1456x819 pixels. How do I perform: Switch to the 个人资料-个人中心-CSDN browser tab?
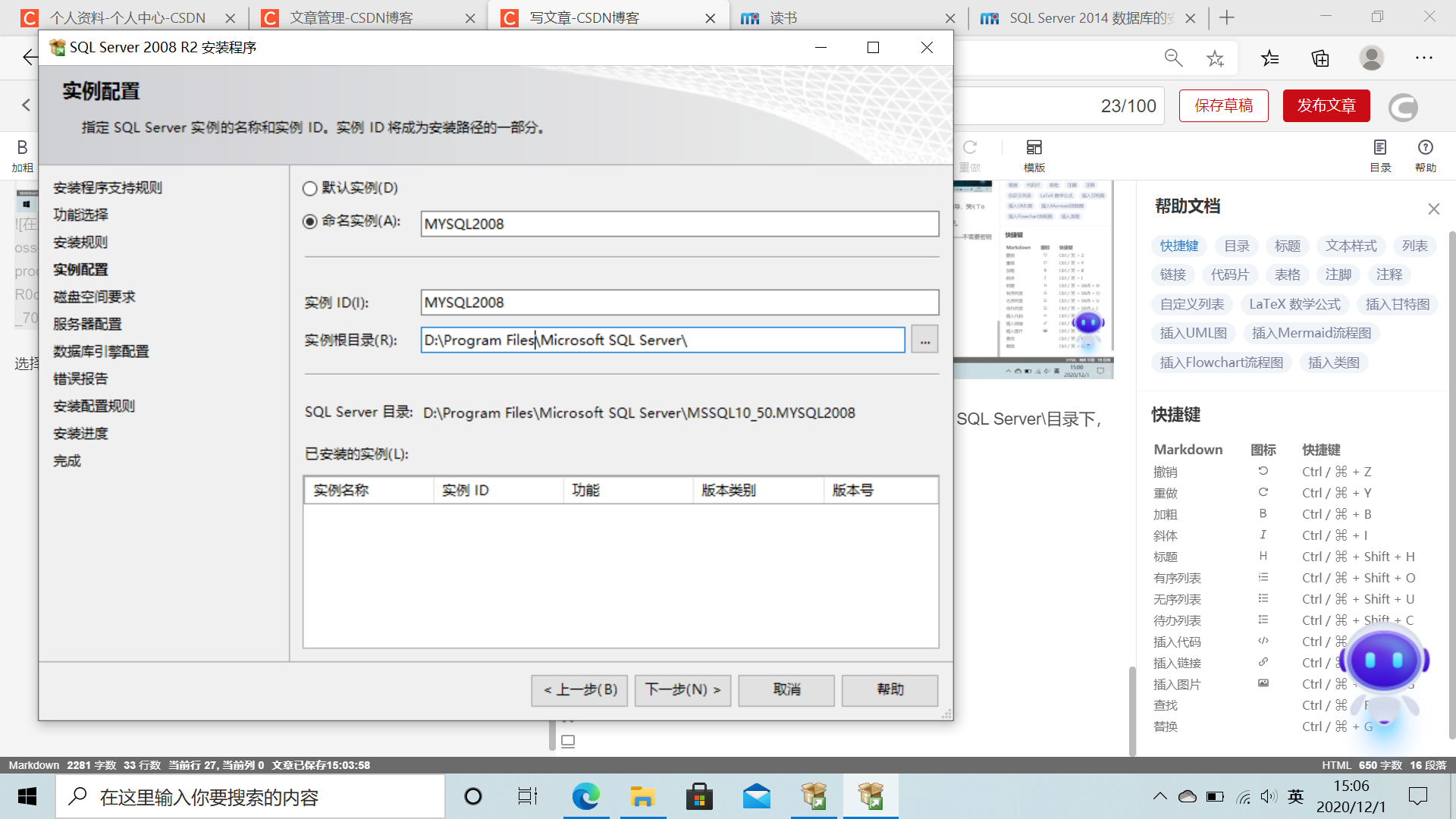[x=127, y=18]
